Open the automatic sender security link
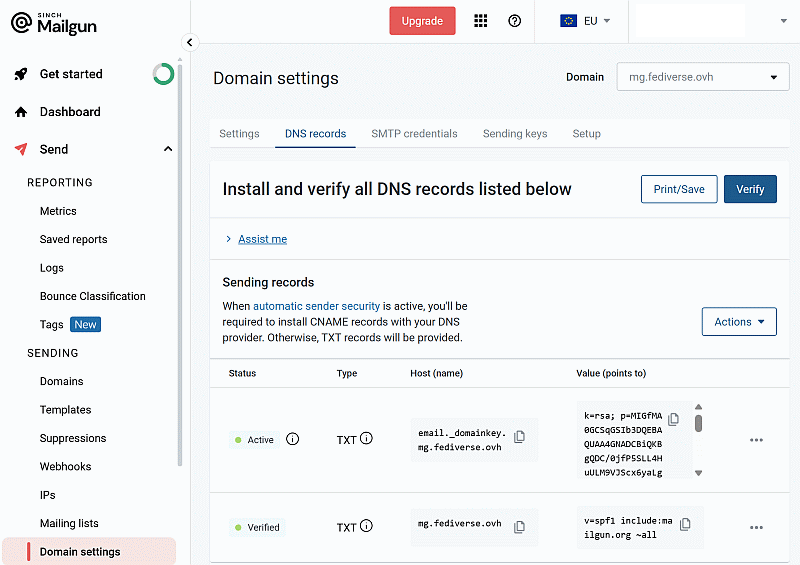Viewport: 800px width, 565px height. point(316,306)
